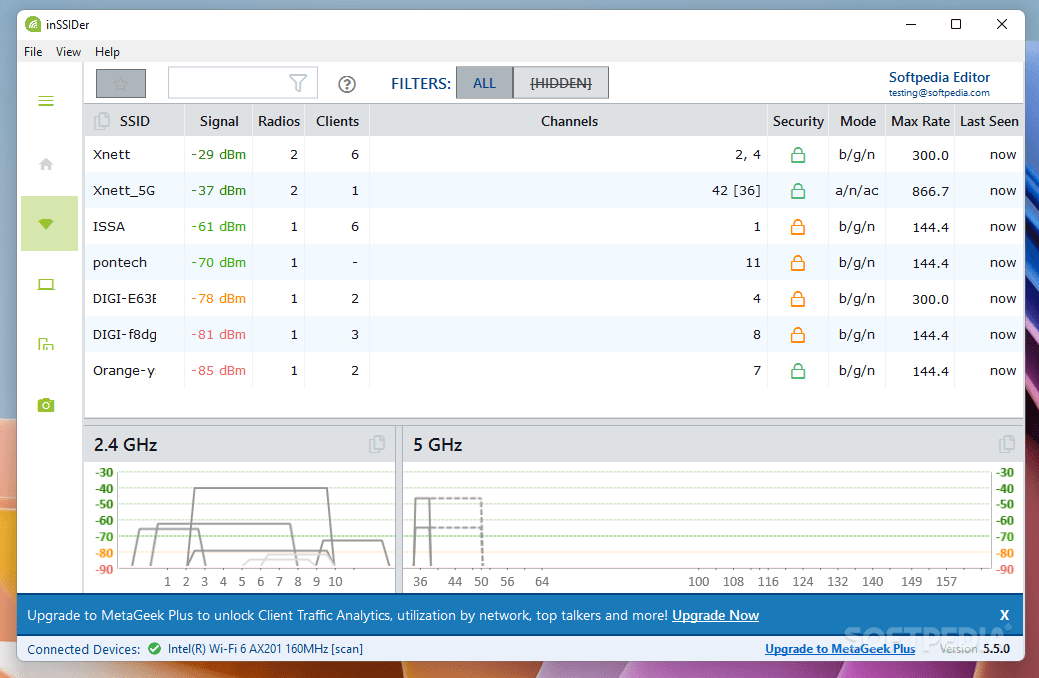Sort by Radios column header
This screenshot has width=1039, height=678.
tap(279, 121)
